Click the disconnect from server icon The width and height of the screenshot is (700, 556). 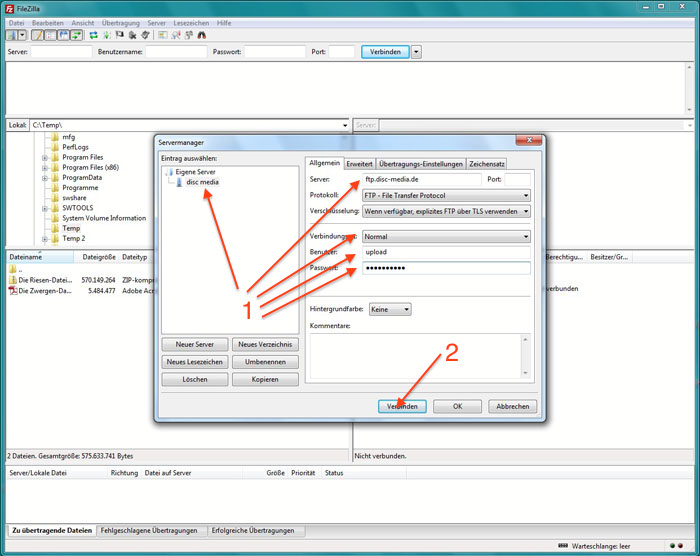click(133, 35)
